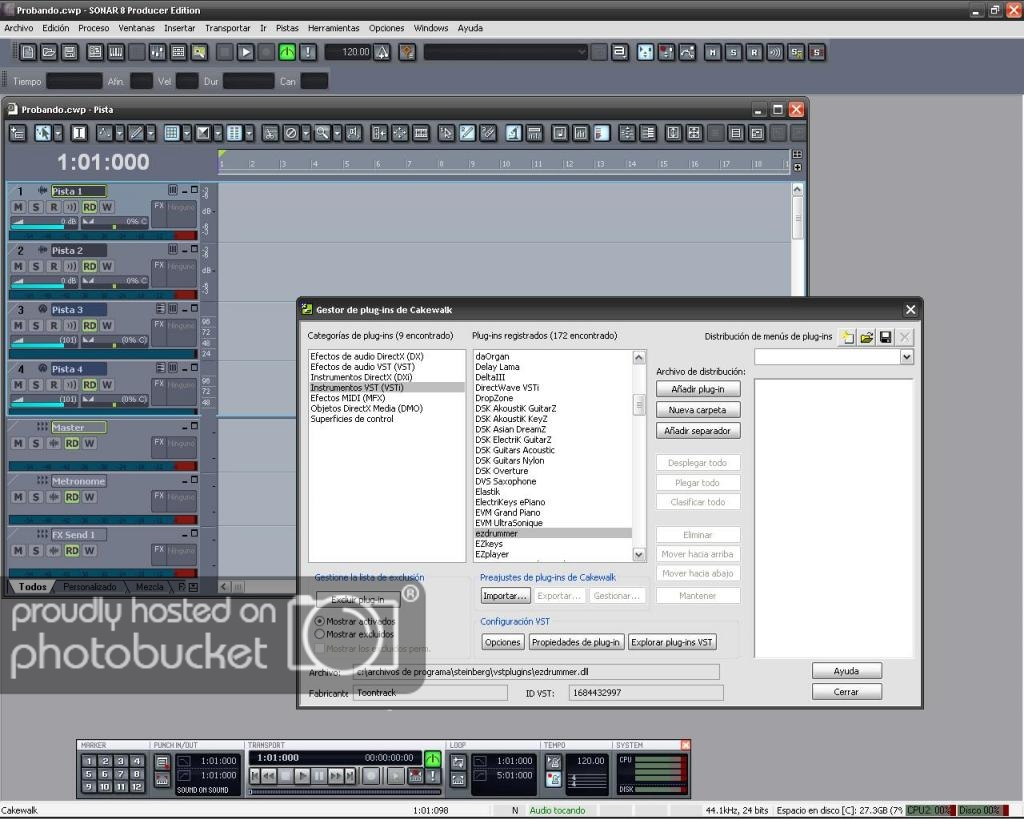Click marker number 5 in the Marker panel
Screen dimensions: 1024x819
88,774
